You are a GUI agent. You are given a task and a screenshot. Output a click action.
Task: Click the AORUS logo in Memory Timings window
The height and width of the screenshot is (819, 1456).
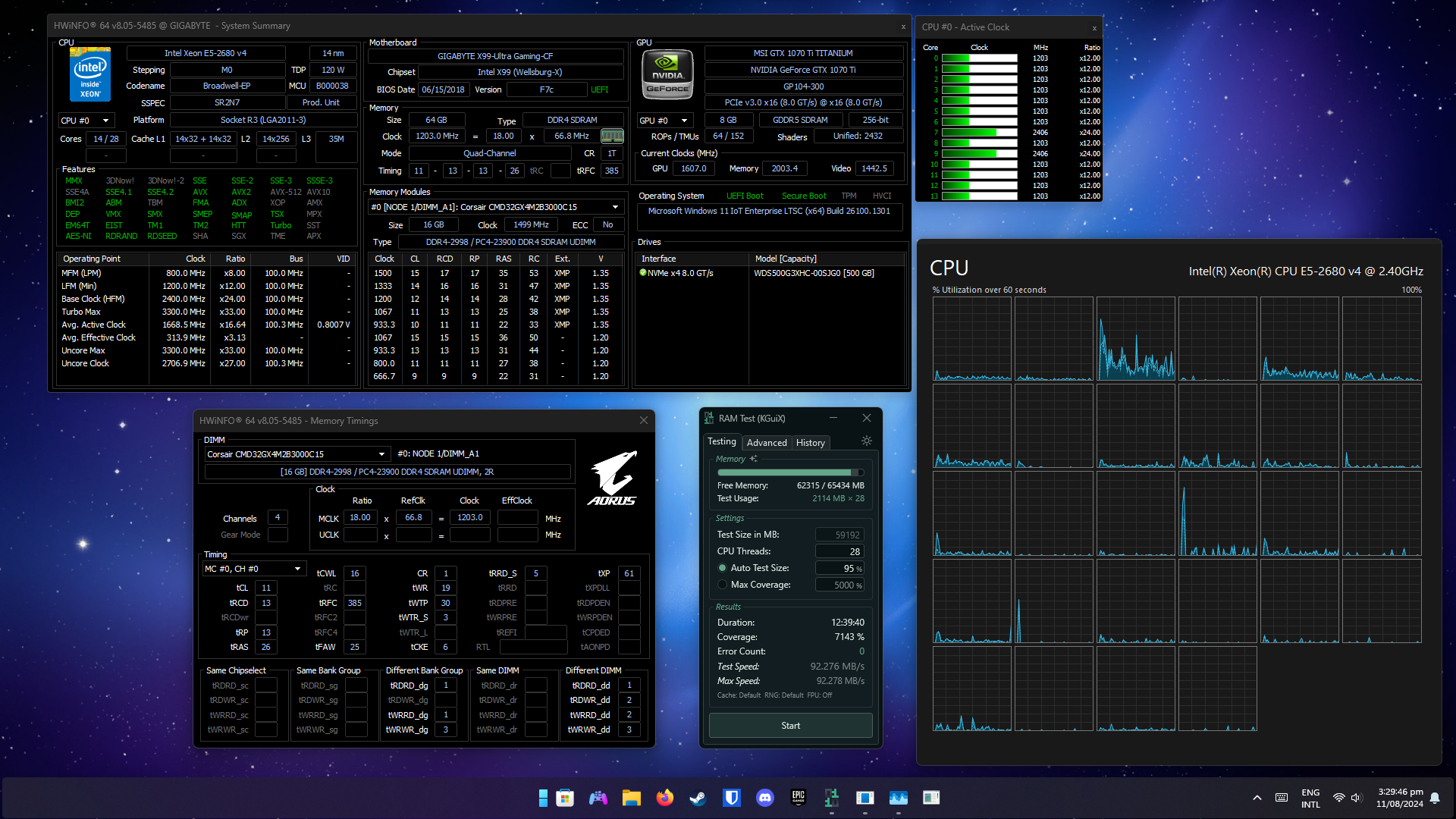click(612, 479)
